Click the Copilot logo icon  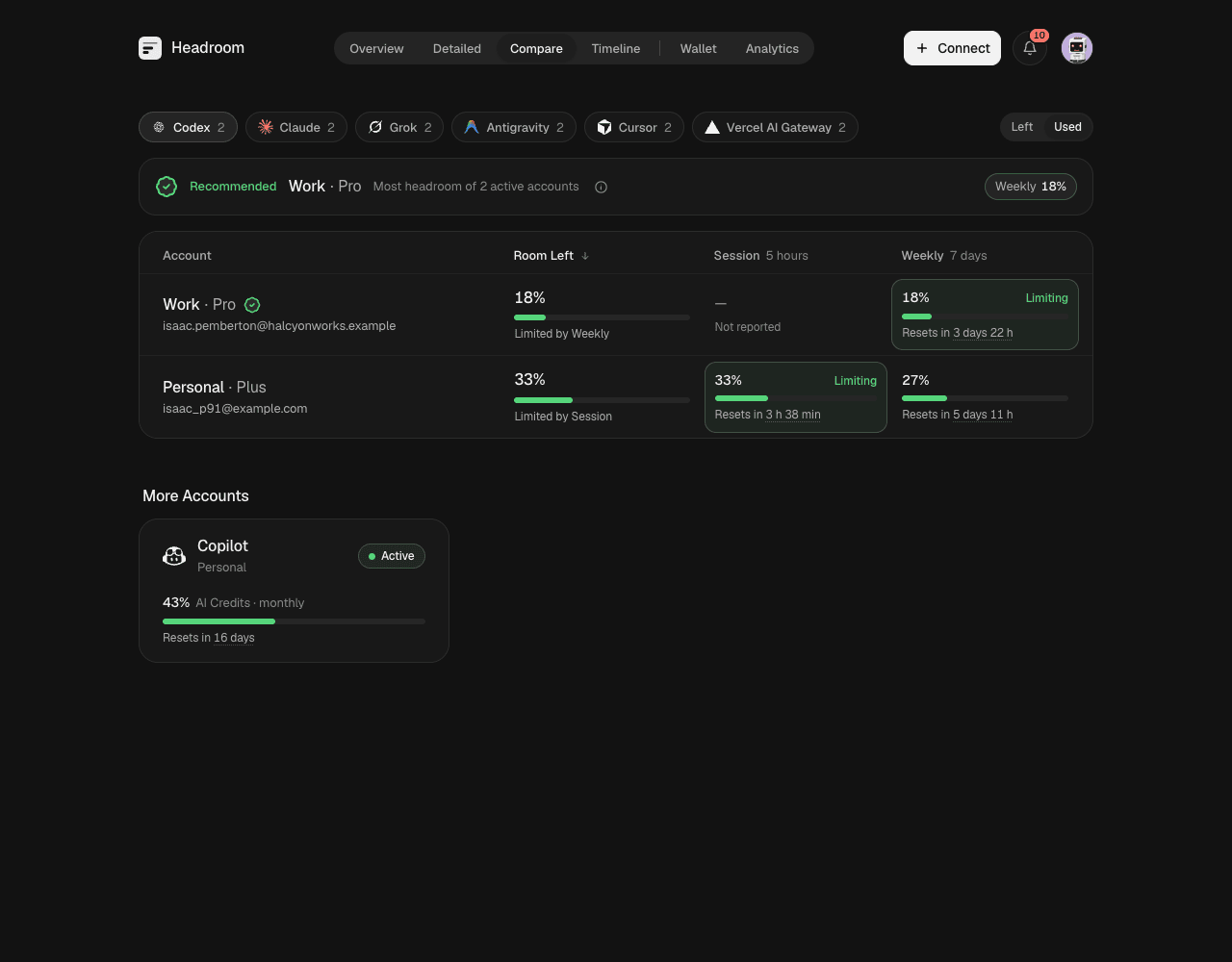point(174,556)
